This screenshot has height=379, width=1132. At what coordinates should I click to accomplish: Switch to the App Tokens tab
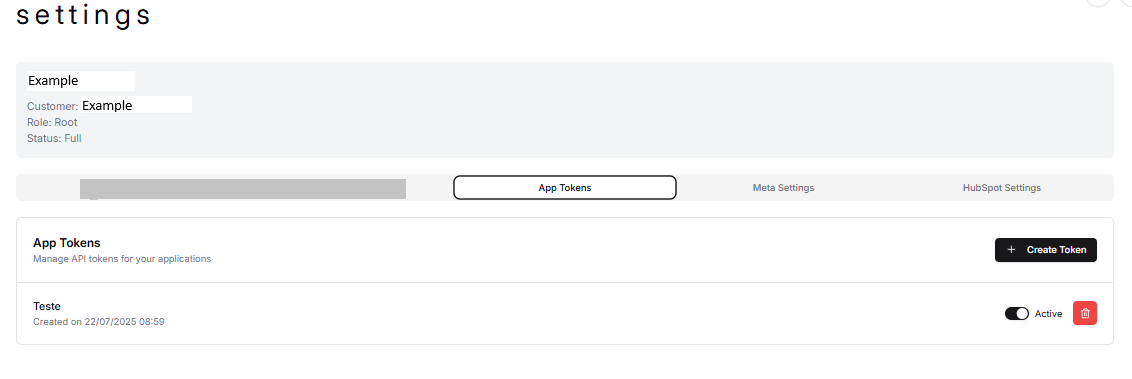[565, 188]
